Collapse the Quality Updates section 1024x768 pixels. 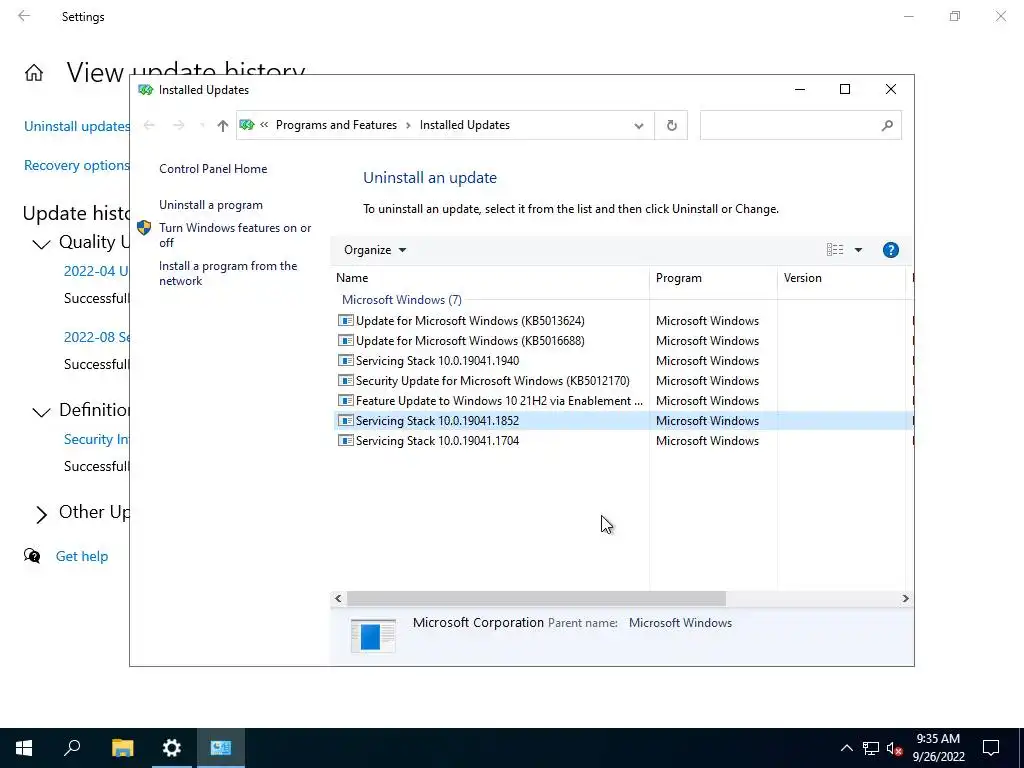click(x=41, y=244)
